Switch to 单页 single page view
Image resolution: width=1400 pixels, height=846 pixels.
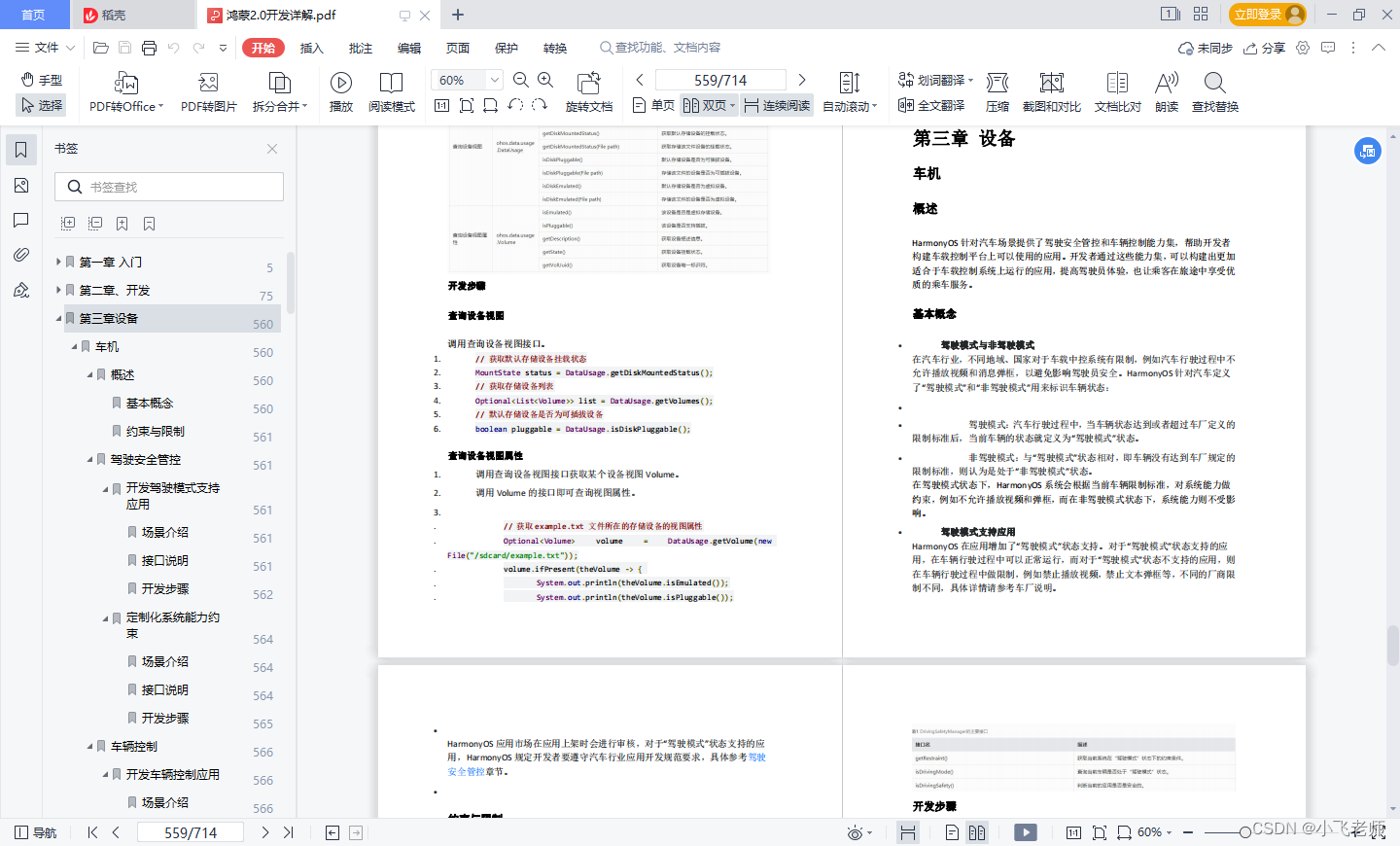(653, 105)
